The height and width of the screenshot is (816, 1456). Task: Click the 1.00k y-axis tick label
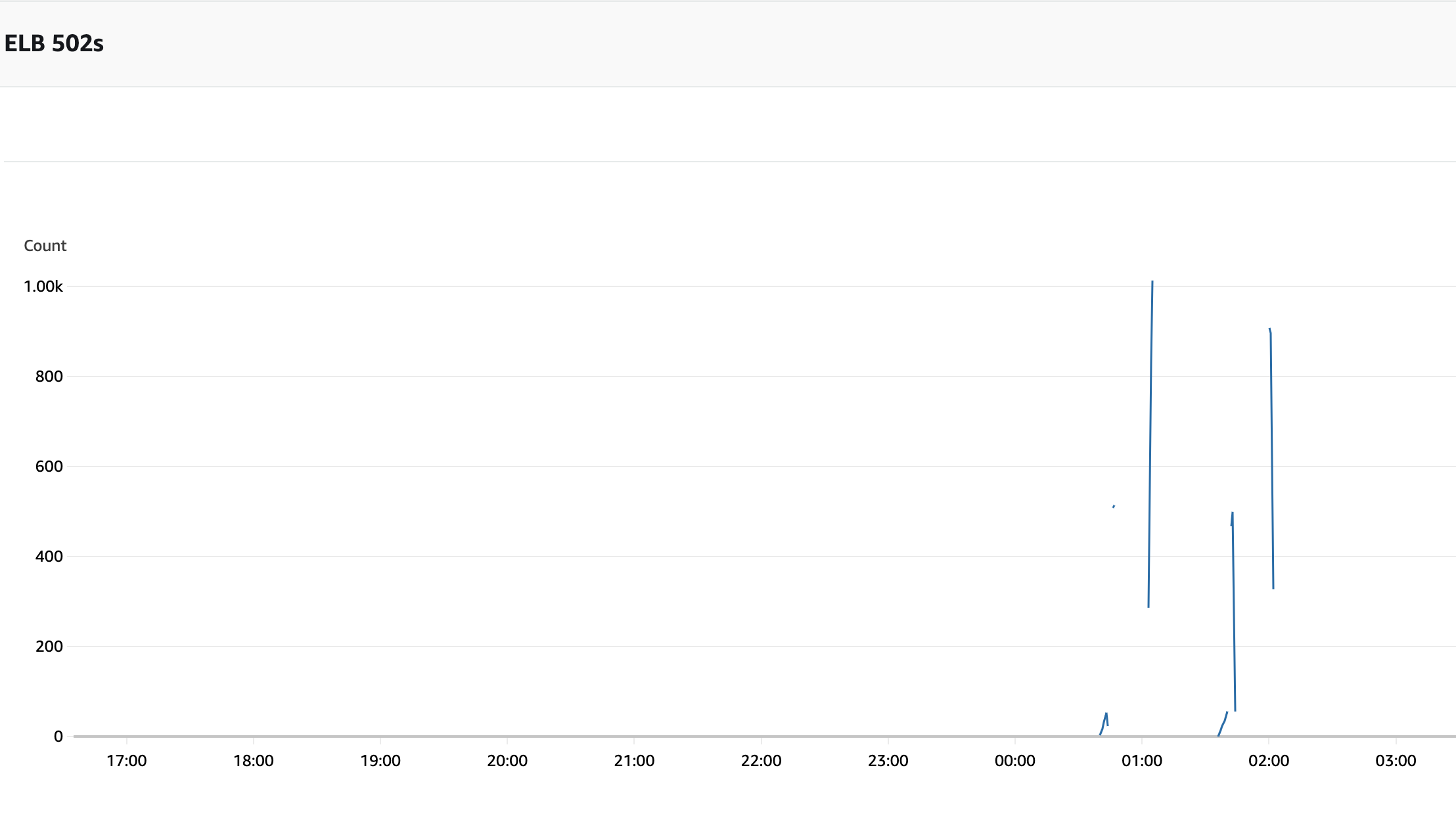pos(43,286)
